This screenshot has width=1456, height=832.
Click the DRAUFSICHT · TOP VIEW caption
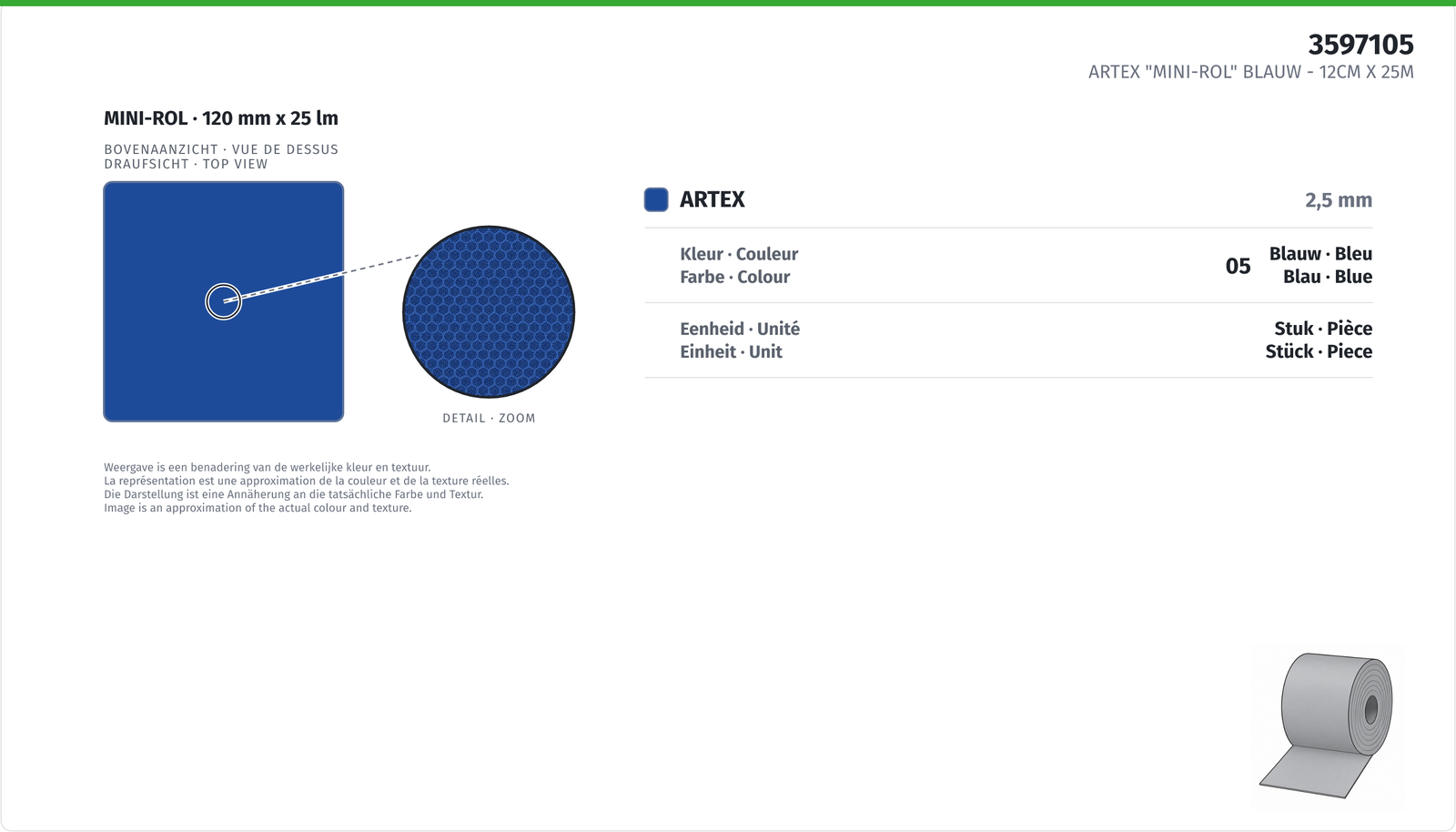(186, 164)
